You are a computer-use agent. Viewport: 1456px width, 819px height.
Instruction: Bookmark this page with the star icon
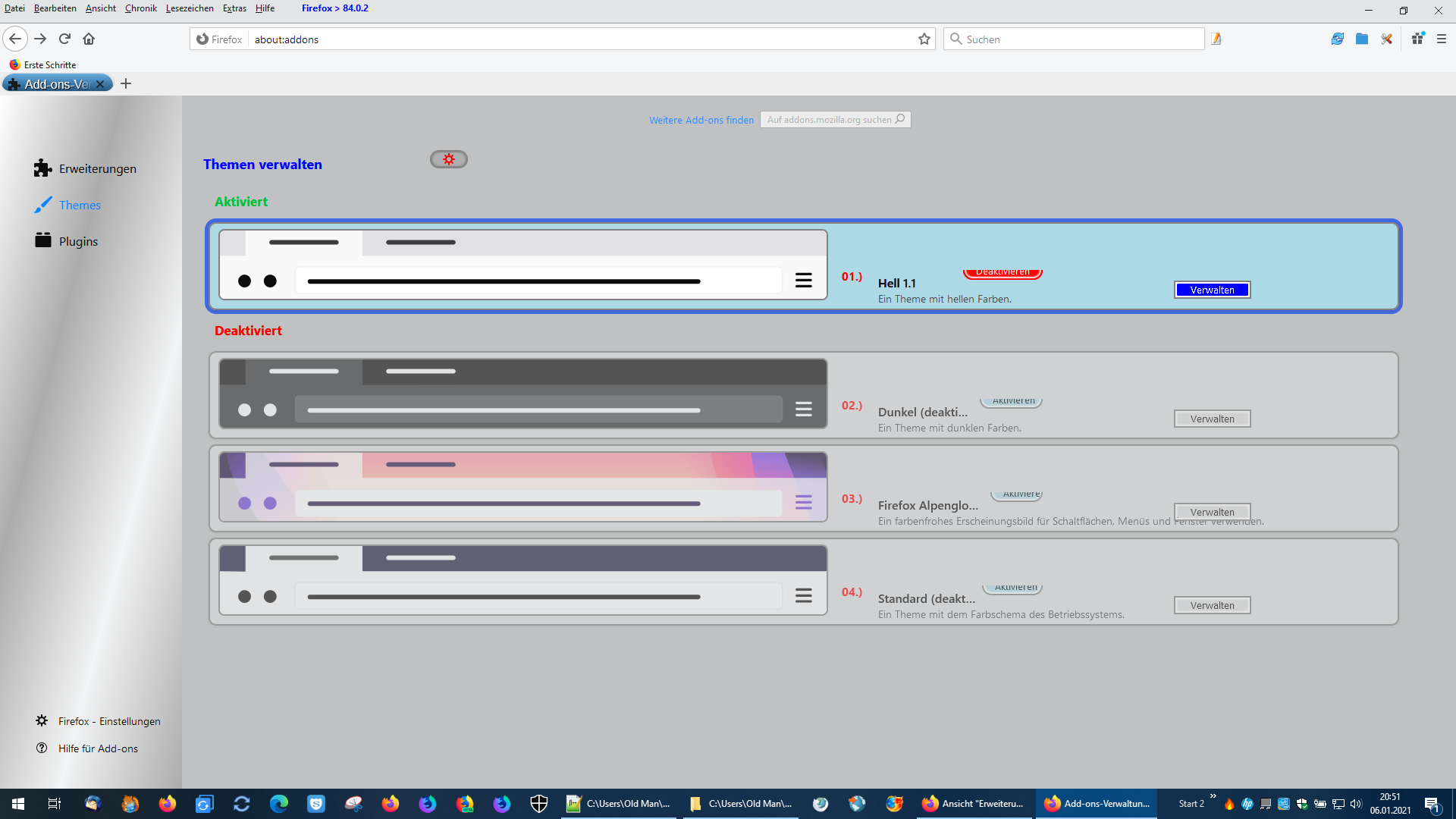pos(924,39)
